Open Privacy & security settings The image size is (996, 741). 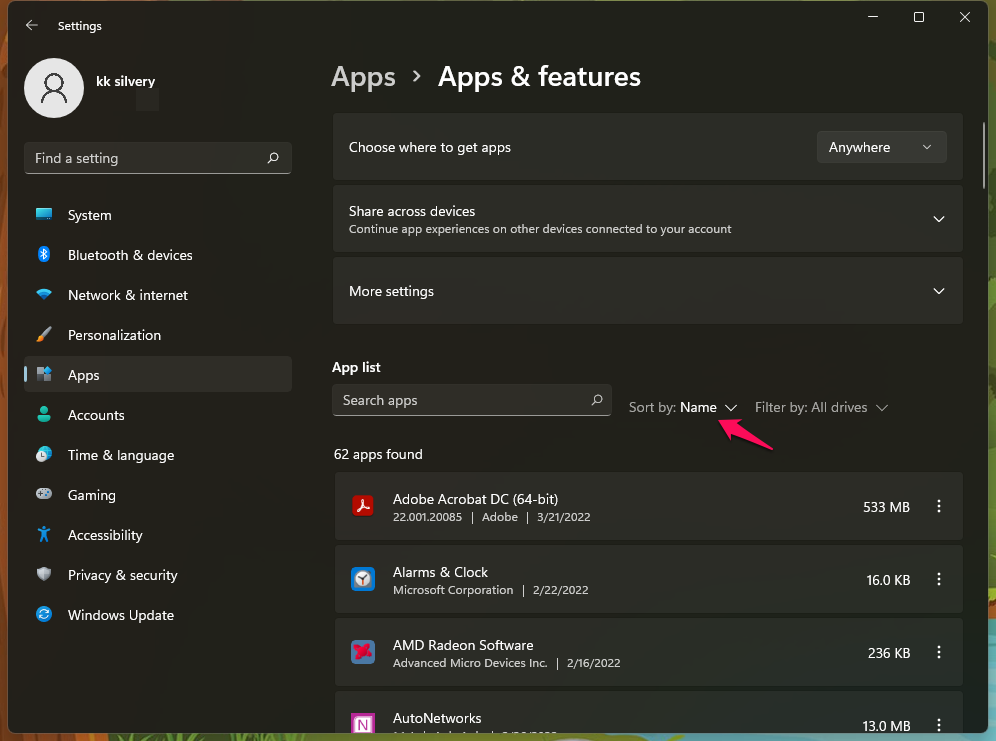click(x=158, y=575)
